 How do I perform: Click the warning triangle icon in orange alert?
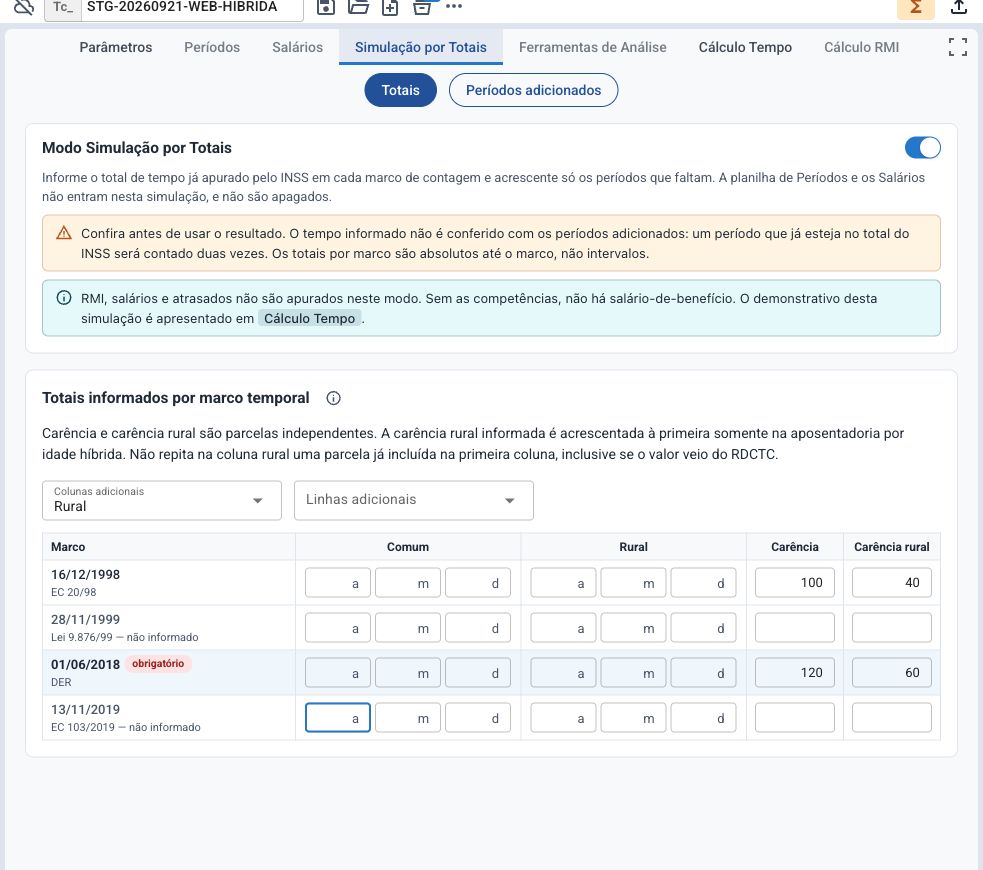coord(63,233)
